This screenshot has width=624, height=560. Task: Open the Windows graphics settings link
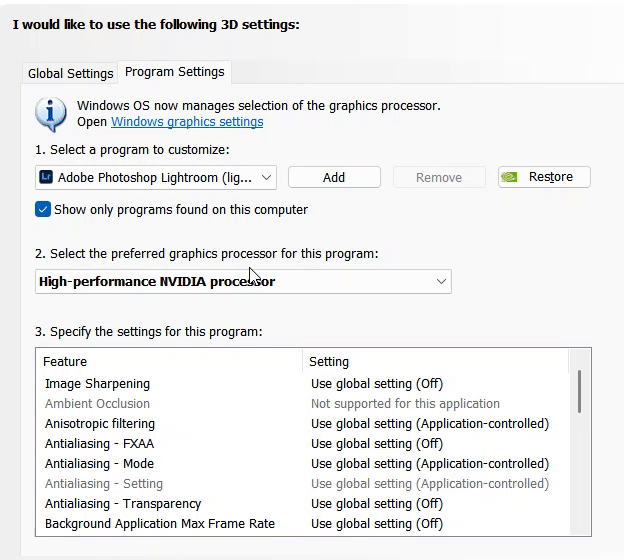coord(187,122)
